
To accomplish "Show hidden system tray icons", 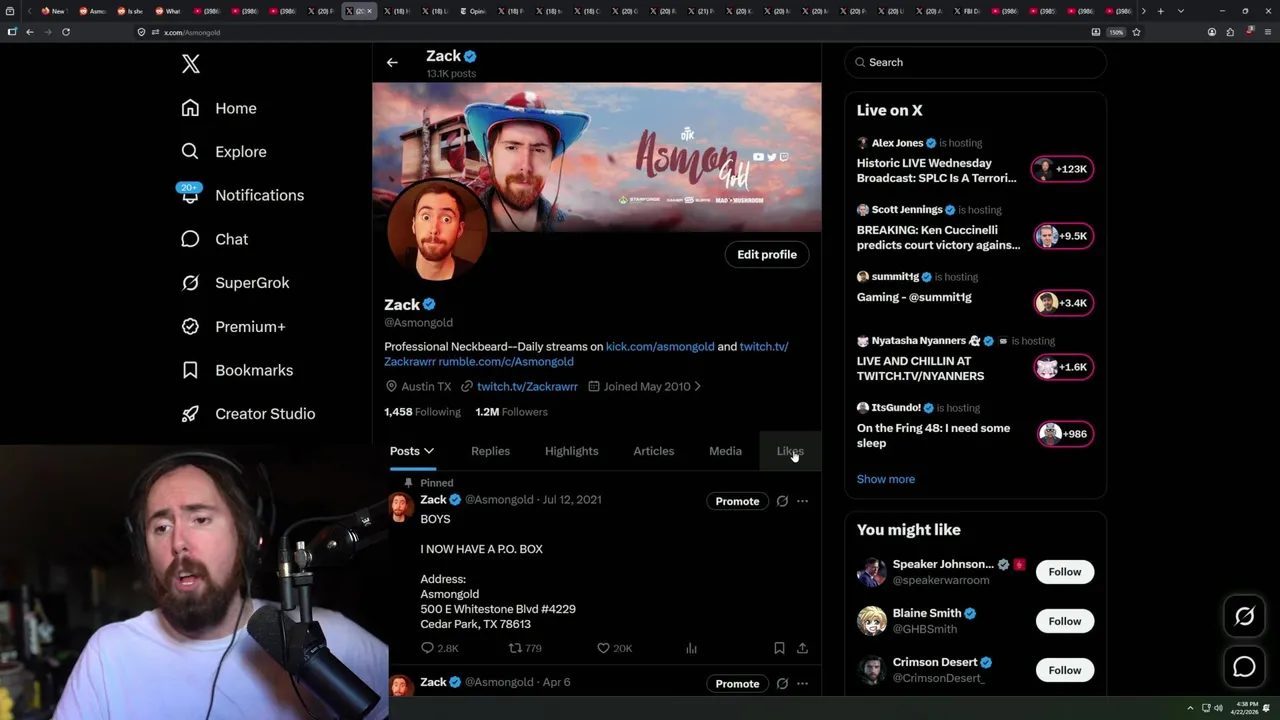I will coord(1190,708).
